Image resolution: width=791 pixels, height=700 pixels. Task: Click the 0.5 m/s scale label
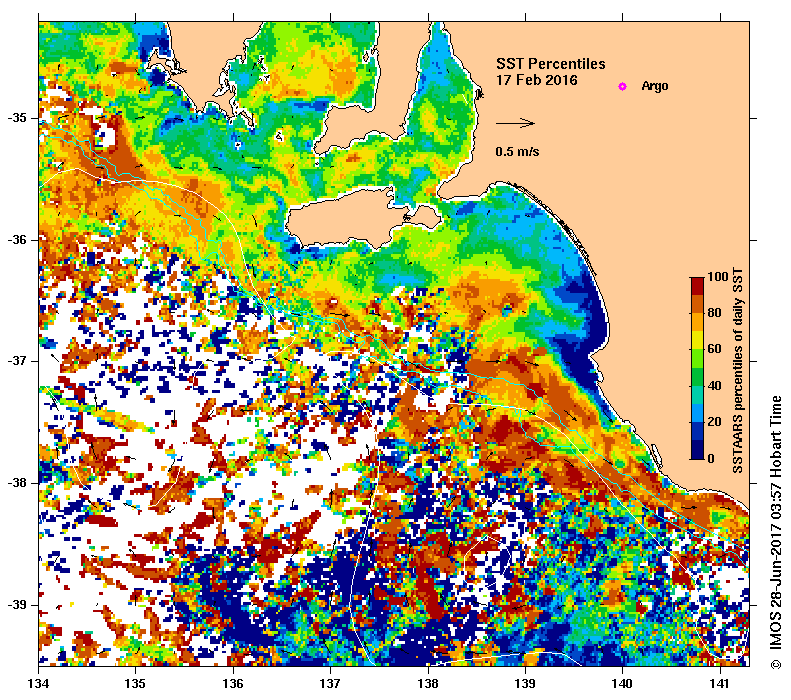point(517,151)
